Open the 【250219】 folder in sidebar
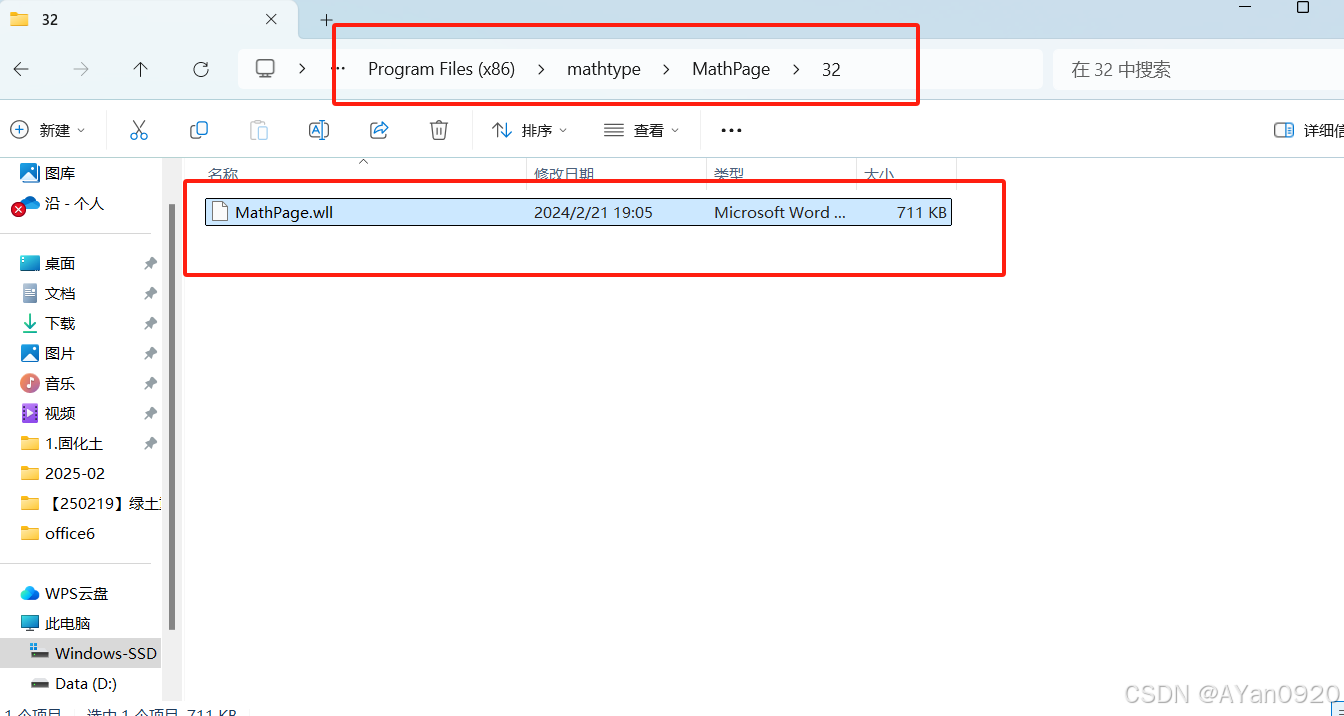 tap(90, 503)
